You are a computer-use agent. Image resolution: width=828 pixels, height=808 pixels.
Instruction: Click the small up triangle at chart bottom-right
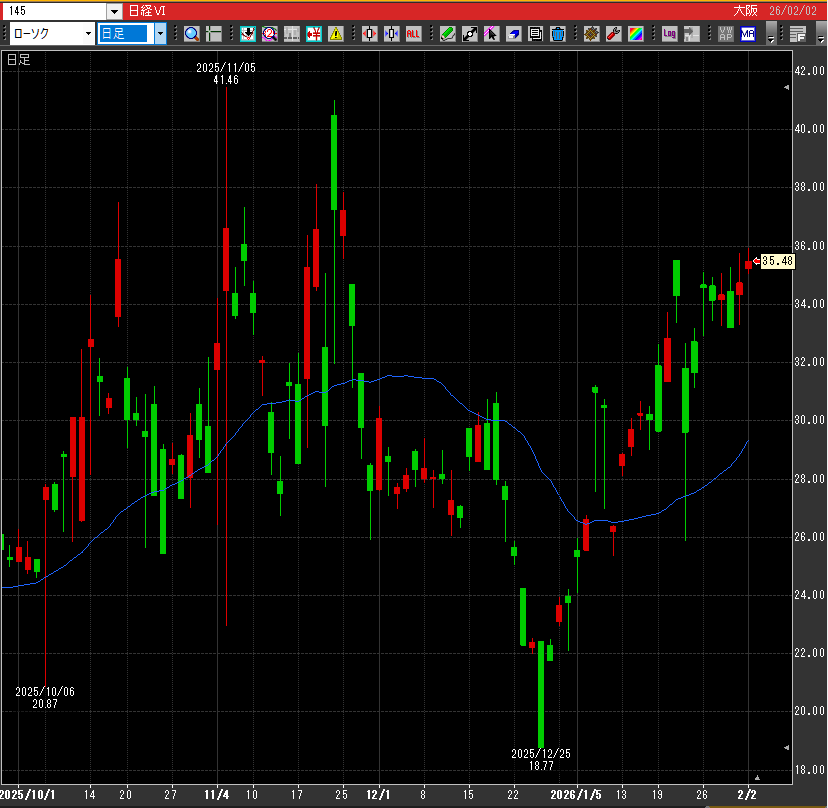click(x=757, y=777)
